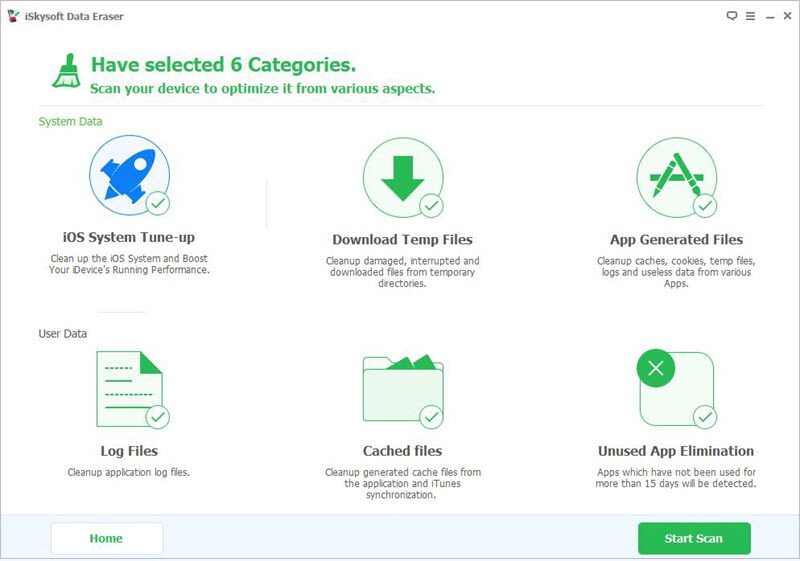This screenshot has height=561, width=800.
Task: Click the 'Unused App Elimination' title
Action: coord(676,451)
